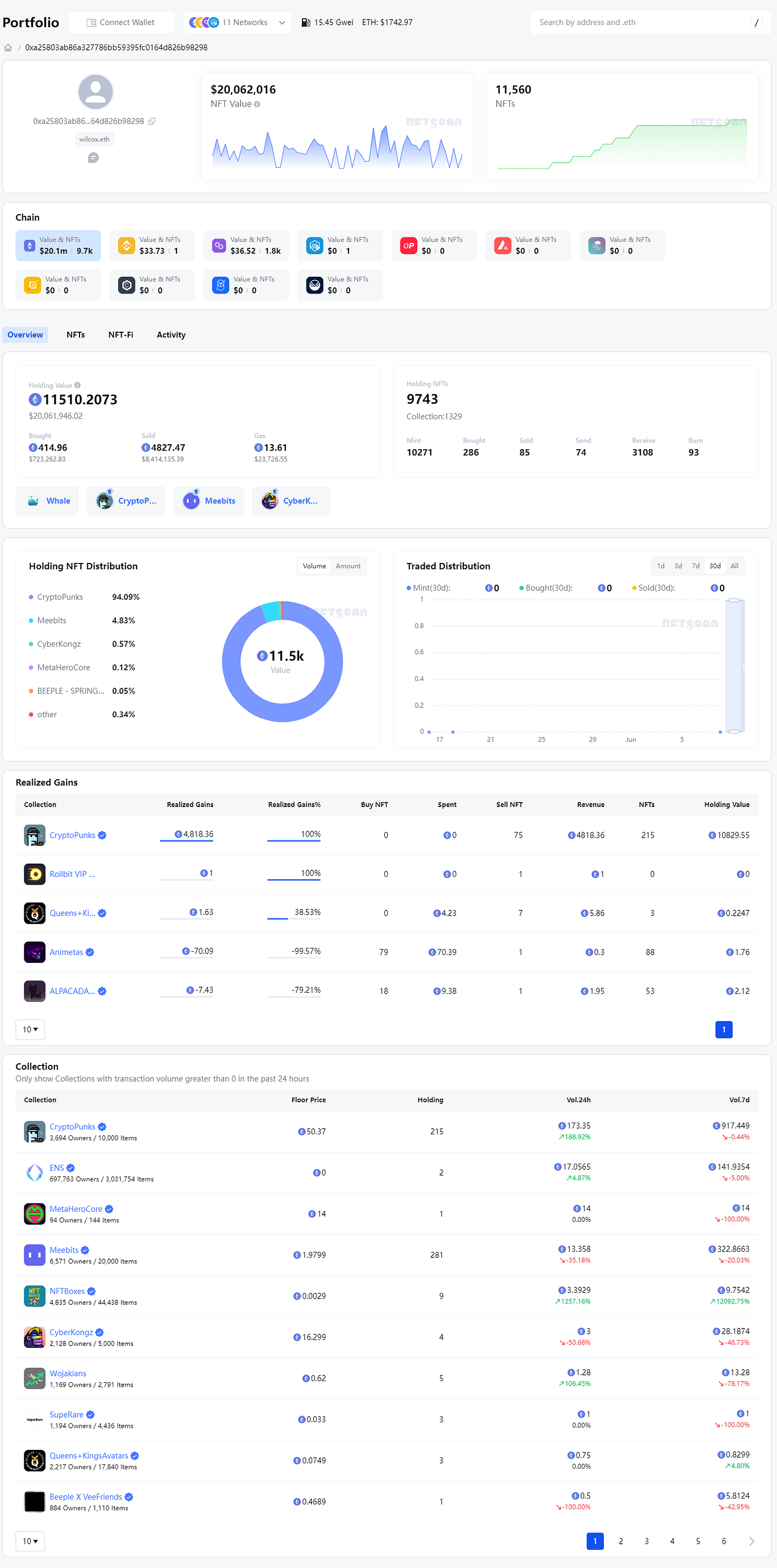Image resolution: width=777 pixels, height=1568 pixels.
Task: Open Meebits collection logo in Collection table
Action: tap(35, 1255)
